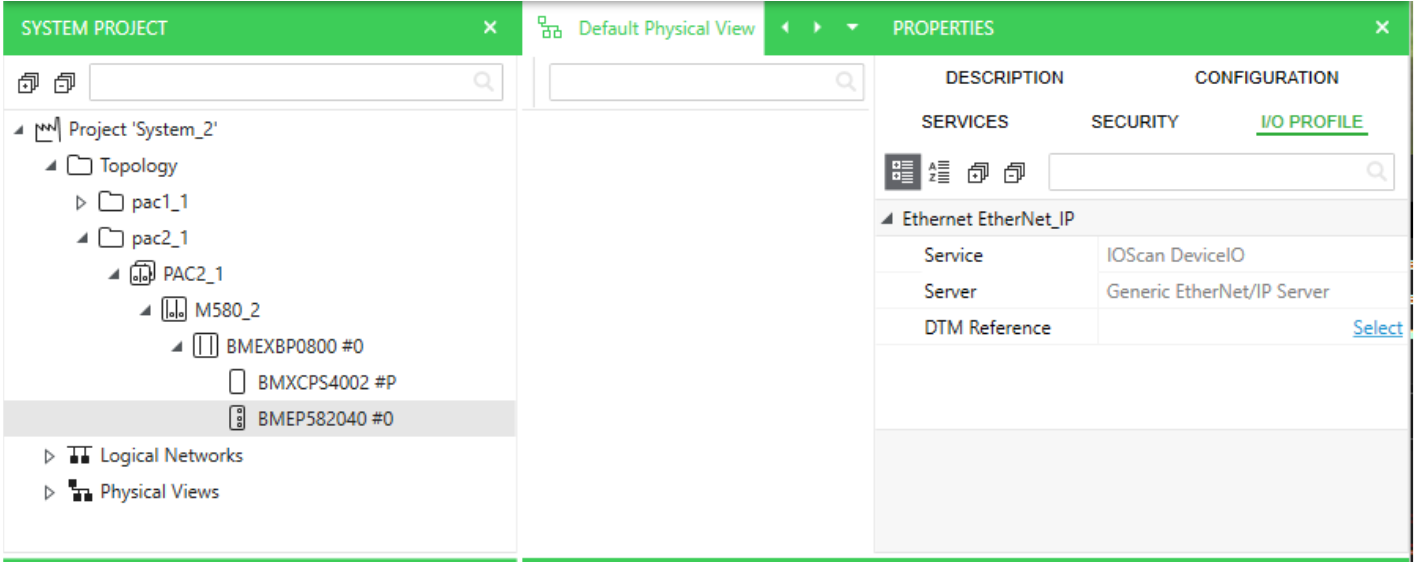Click search magnifier in Physical View panel

click(846, 82)
